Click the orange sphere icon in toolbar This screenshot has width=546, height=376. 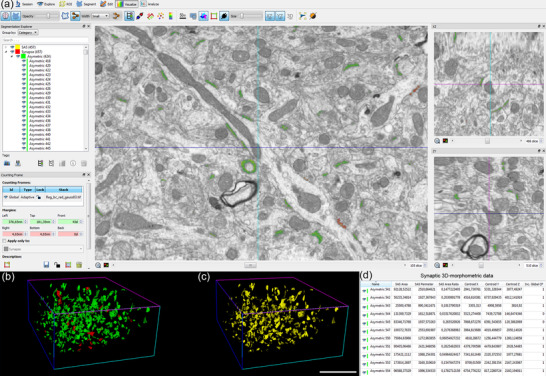pos(313,16)
